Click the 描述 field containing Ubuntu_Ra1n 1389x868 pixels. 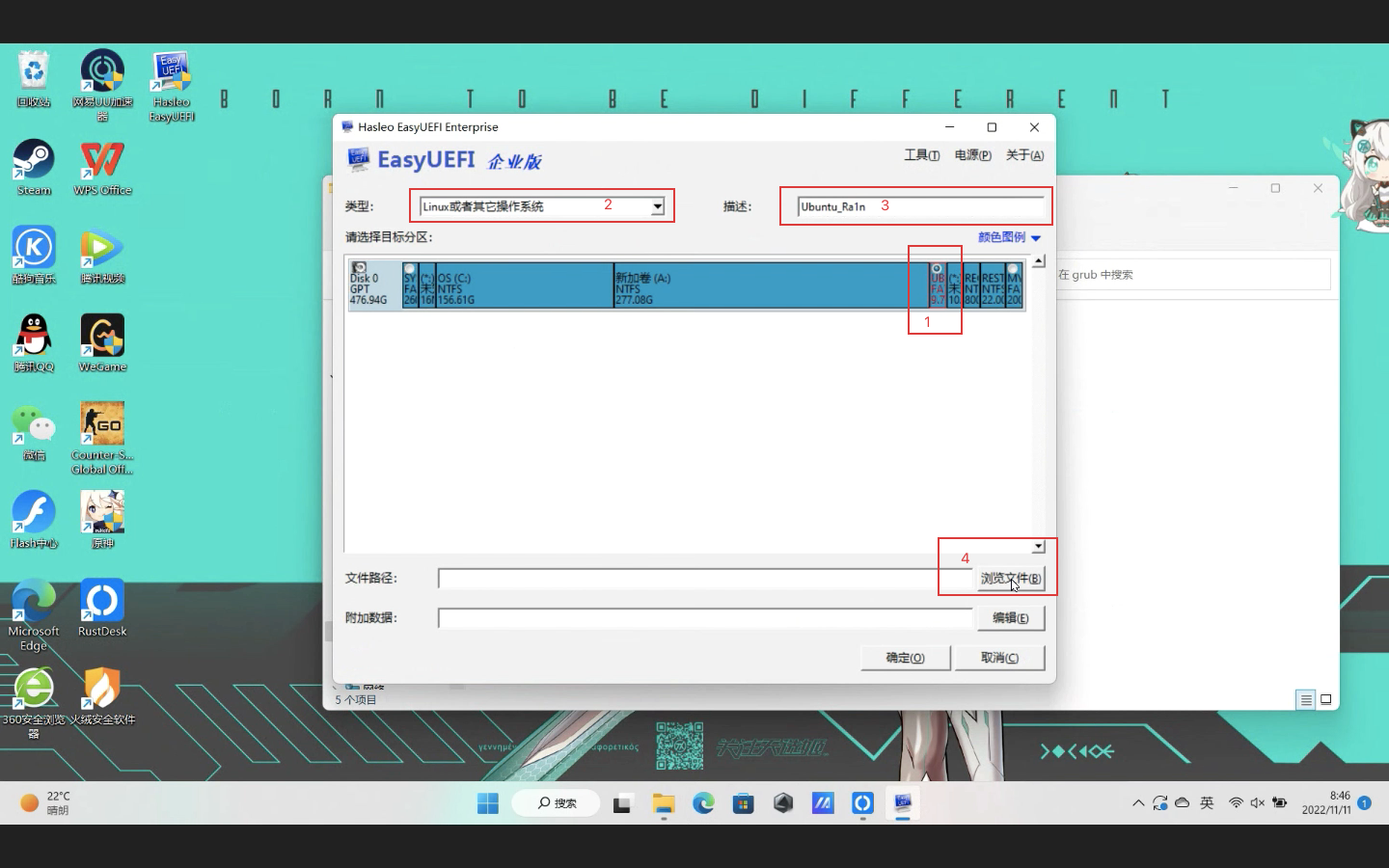coord(920,206)
